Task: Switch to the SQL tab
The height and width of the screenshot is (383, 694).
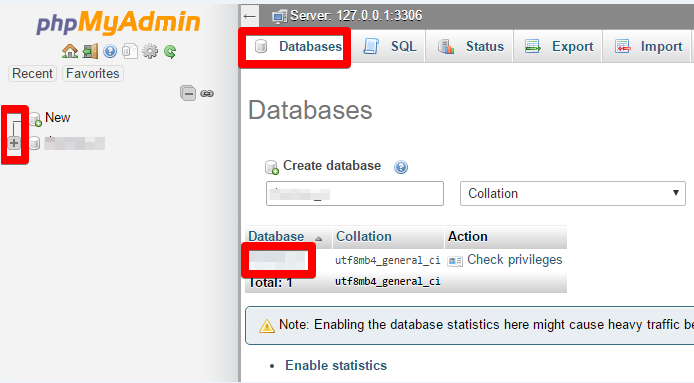Action: click(x=390, y=46)
